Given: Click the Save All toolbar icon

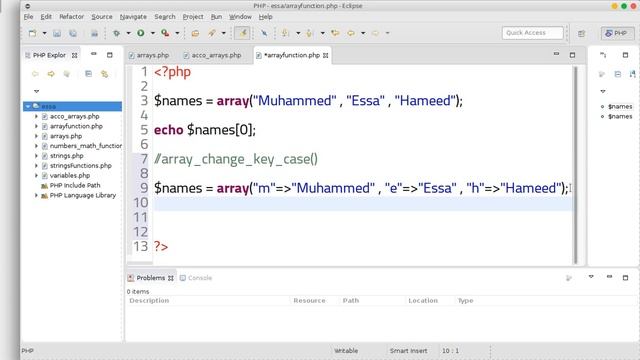Looking at the screenshot, I should pos(73,33).
